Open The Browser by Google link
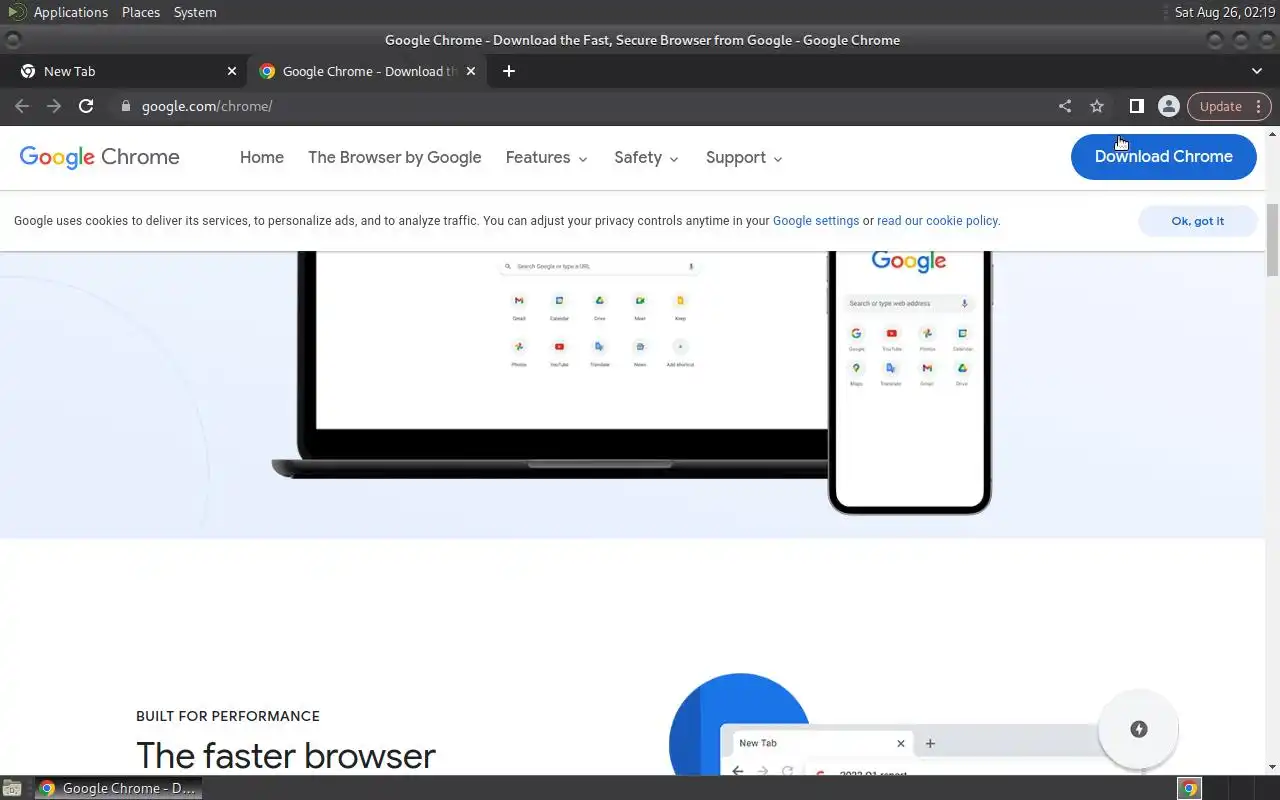The image size is (1280, 800). [395, 157]
